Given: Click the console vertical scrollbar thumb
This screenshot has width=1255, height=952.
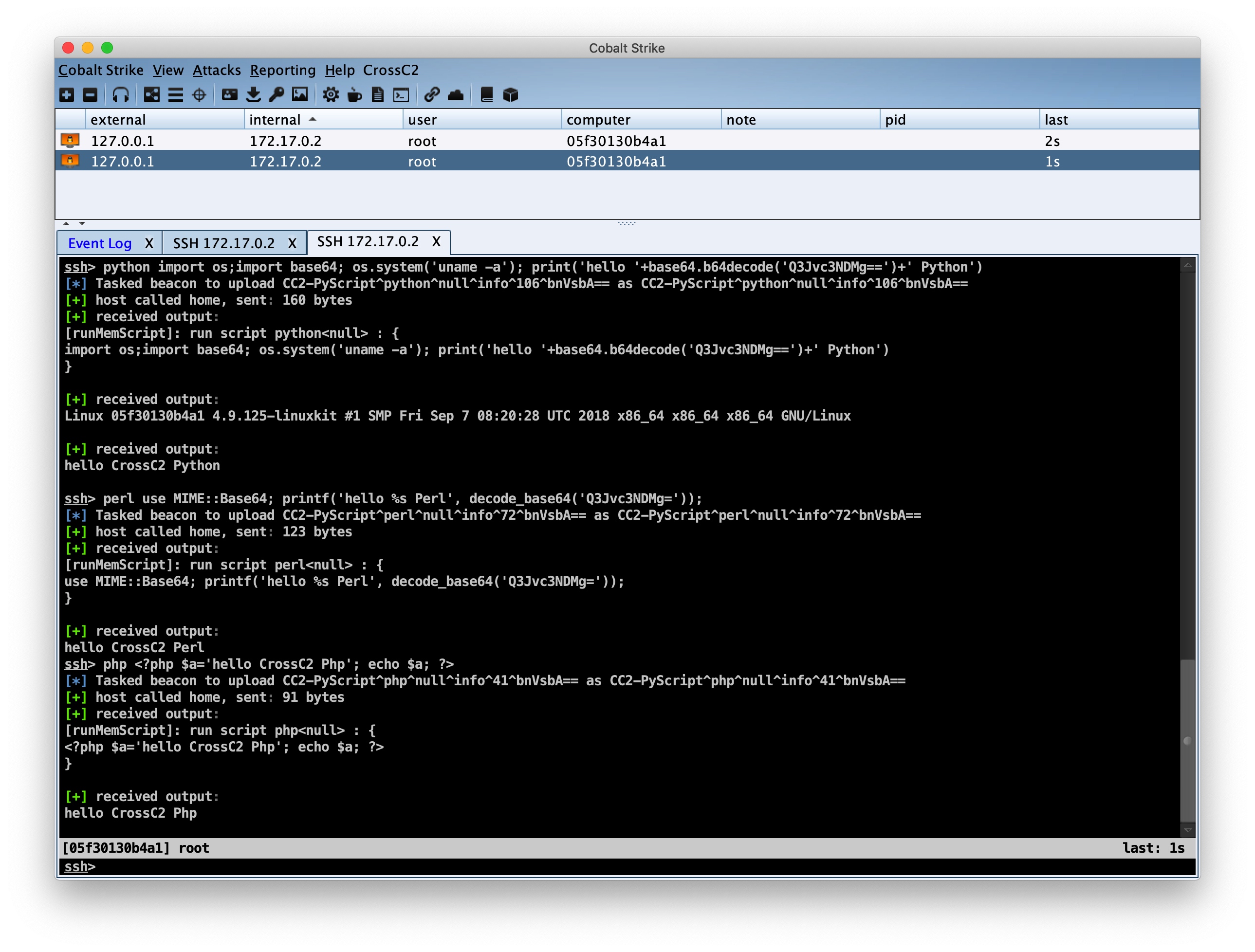Looking at the screenshot, I should click(1187, 740).
